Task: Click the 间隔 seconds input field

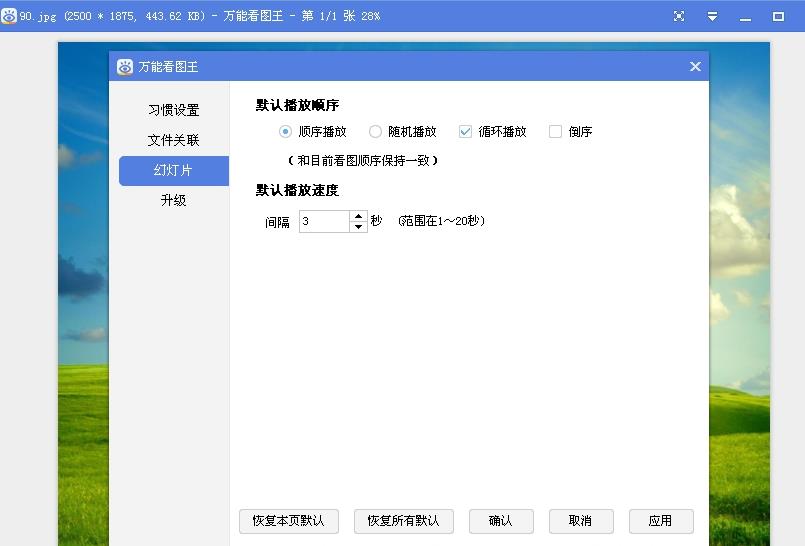Action: [x=323, y=222]
